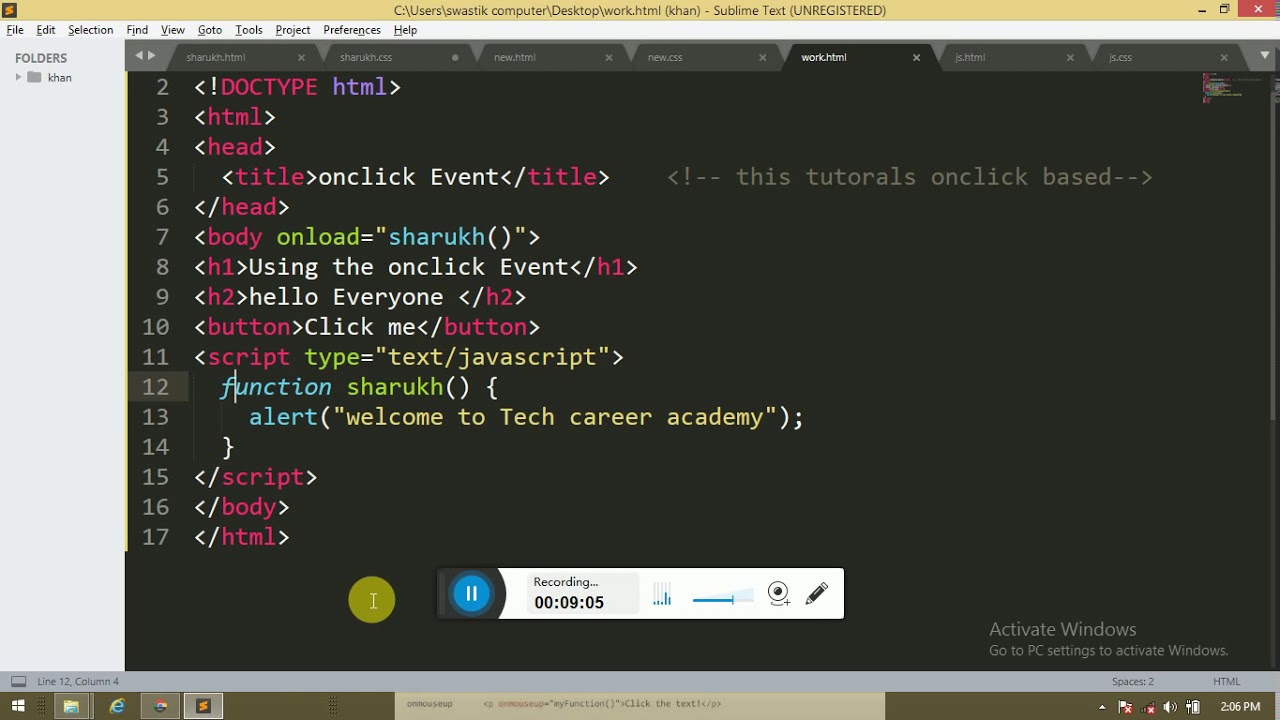1280x720 pixels.
Task: Open Google Chrome from the taskbar
Action: [x=160, y=706]
